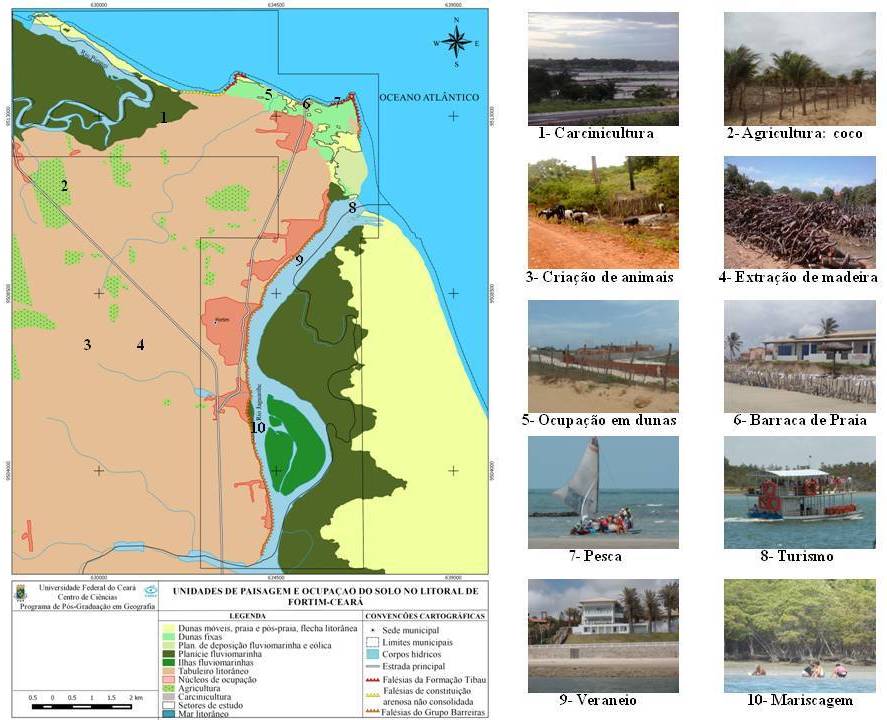Pick the Planície fluviomarinha dark green swatch
The height and width of the screenshot is (720, 887).
click(168, 653)
